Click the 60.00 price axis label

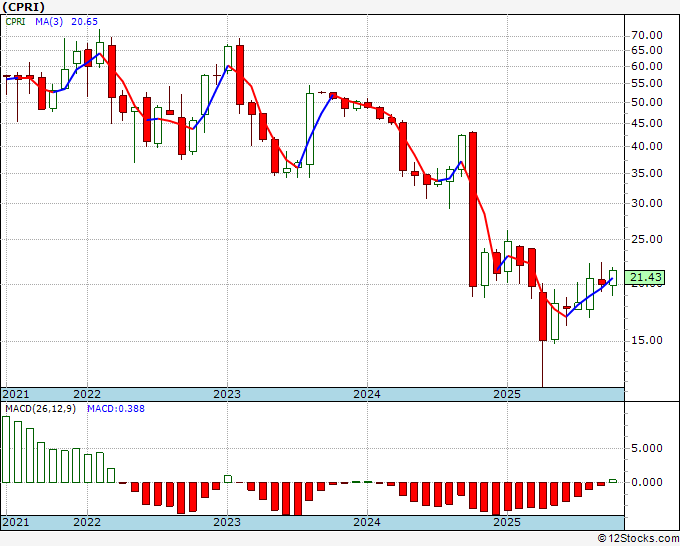click(x=647, y=66)
